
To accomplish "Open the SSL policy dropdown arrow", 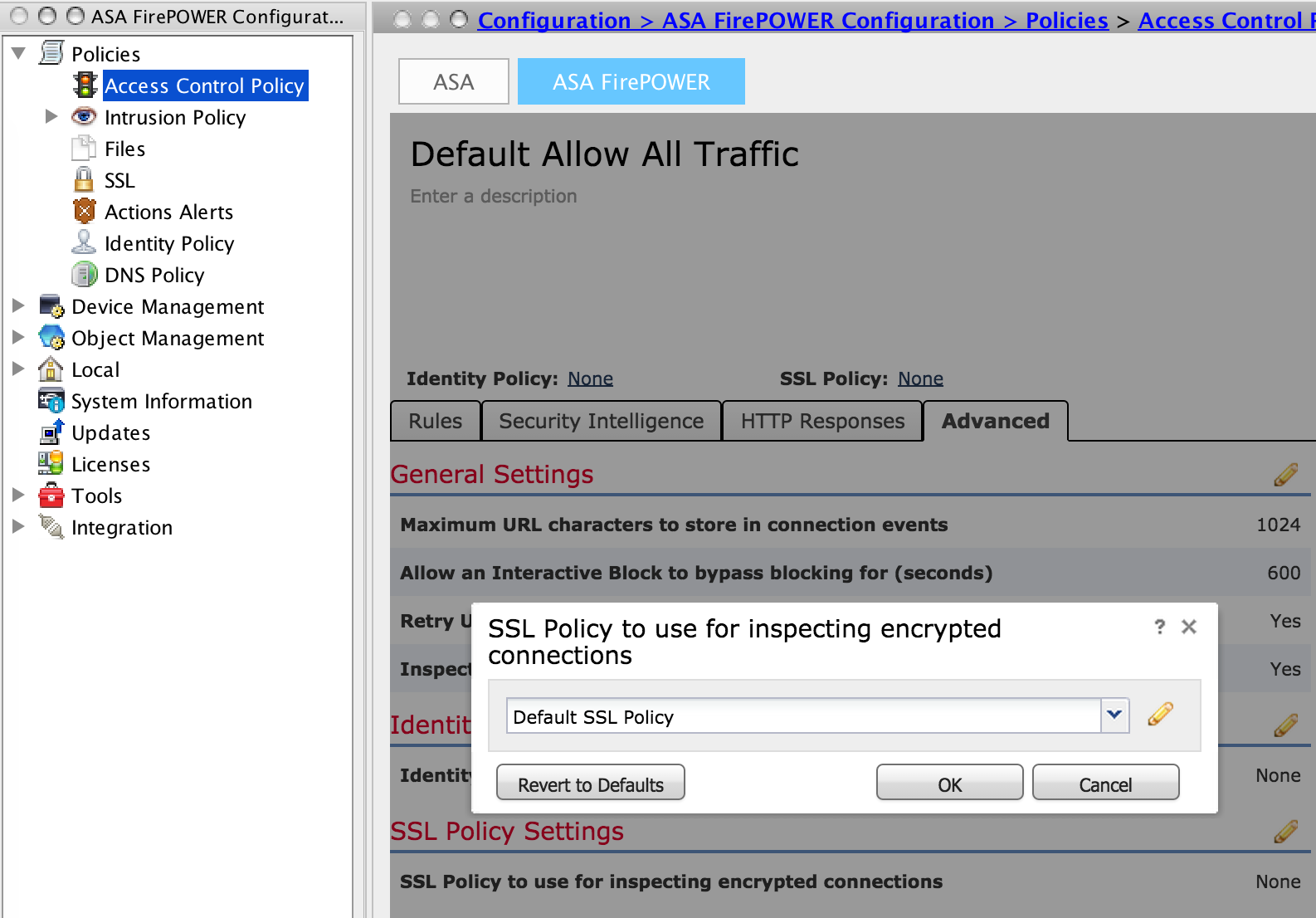I will tap(1114, 715).
